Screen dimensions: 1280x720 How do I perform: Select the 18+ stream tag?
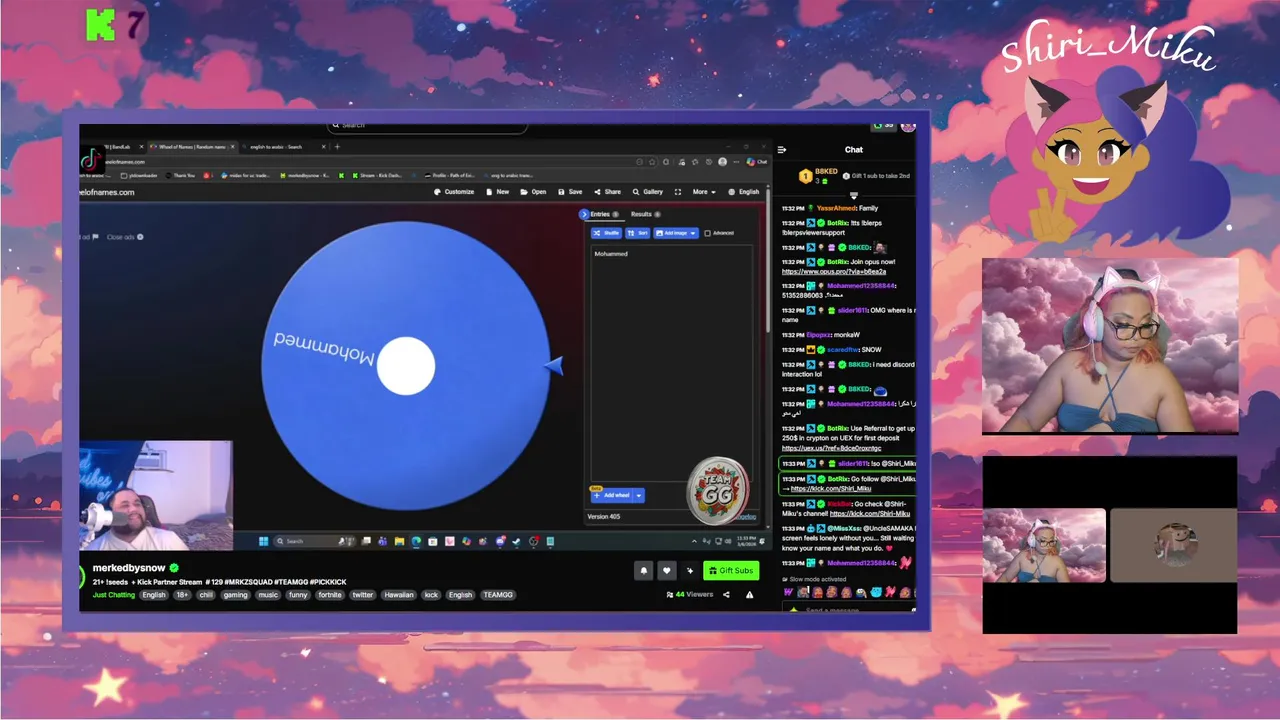[182, 595]
